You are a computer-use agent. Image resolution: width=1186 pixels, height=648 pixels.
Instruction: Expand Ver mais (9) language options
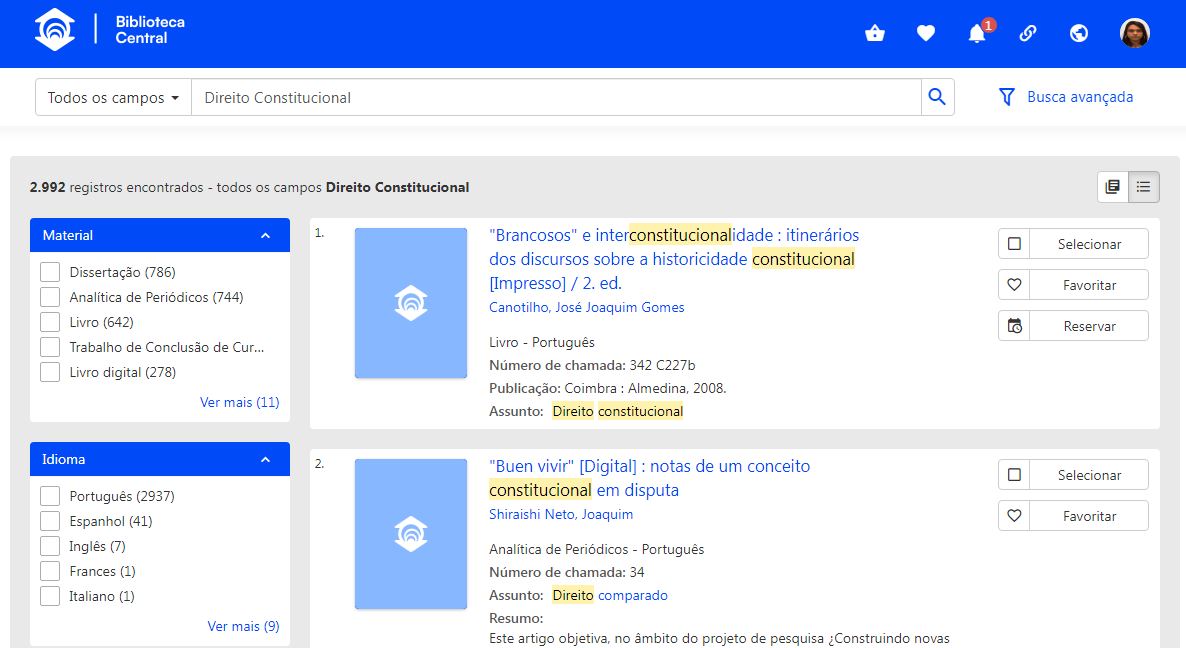[243, 626]
